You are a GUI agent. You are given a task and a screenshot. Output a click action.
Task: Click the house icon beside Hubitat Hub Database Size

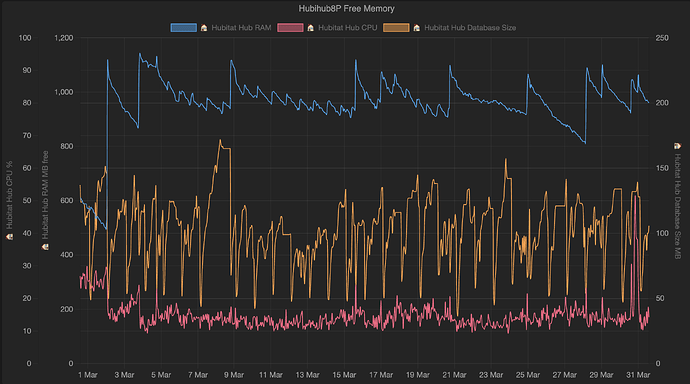[x=416, y=28]
